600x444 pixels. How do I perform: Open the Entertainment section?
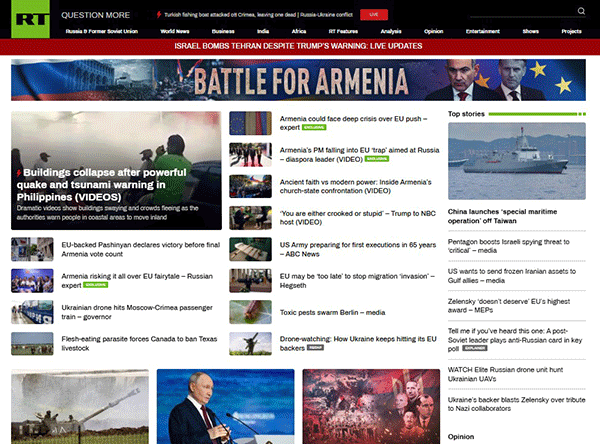[x=483, y=31]
